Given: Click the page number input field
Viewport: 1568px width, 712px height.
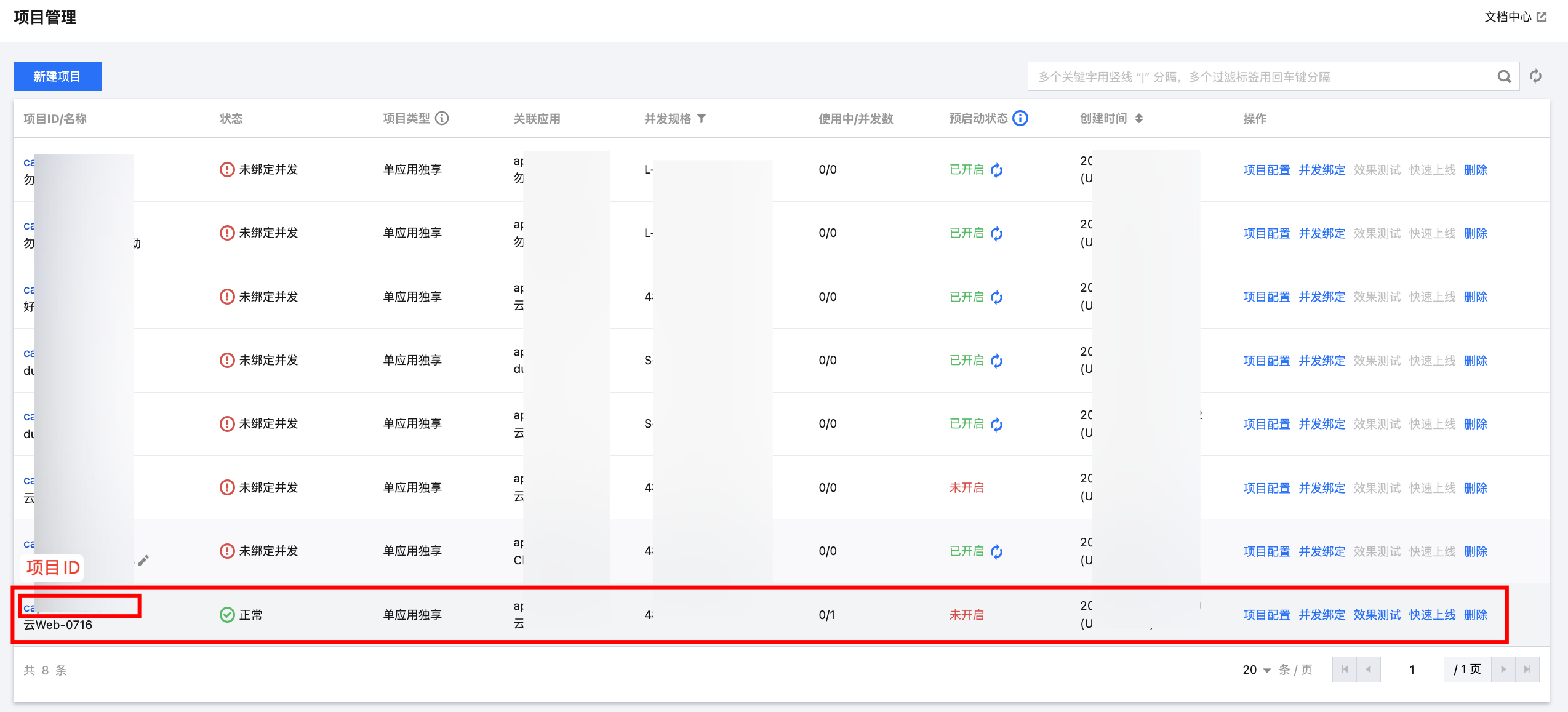Looking at the screenshot, I should (x=1412, y=670).
